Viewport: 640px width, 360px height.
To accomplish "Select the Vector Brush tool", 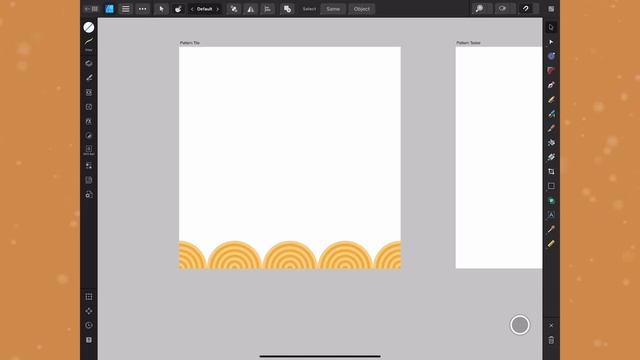I will point(551,114).
